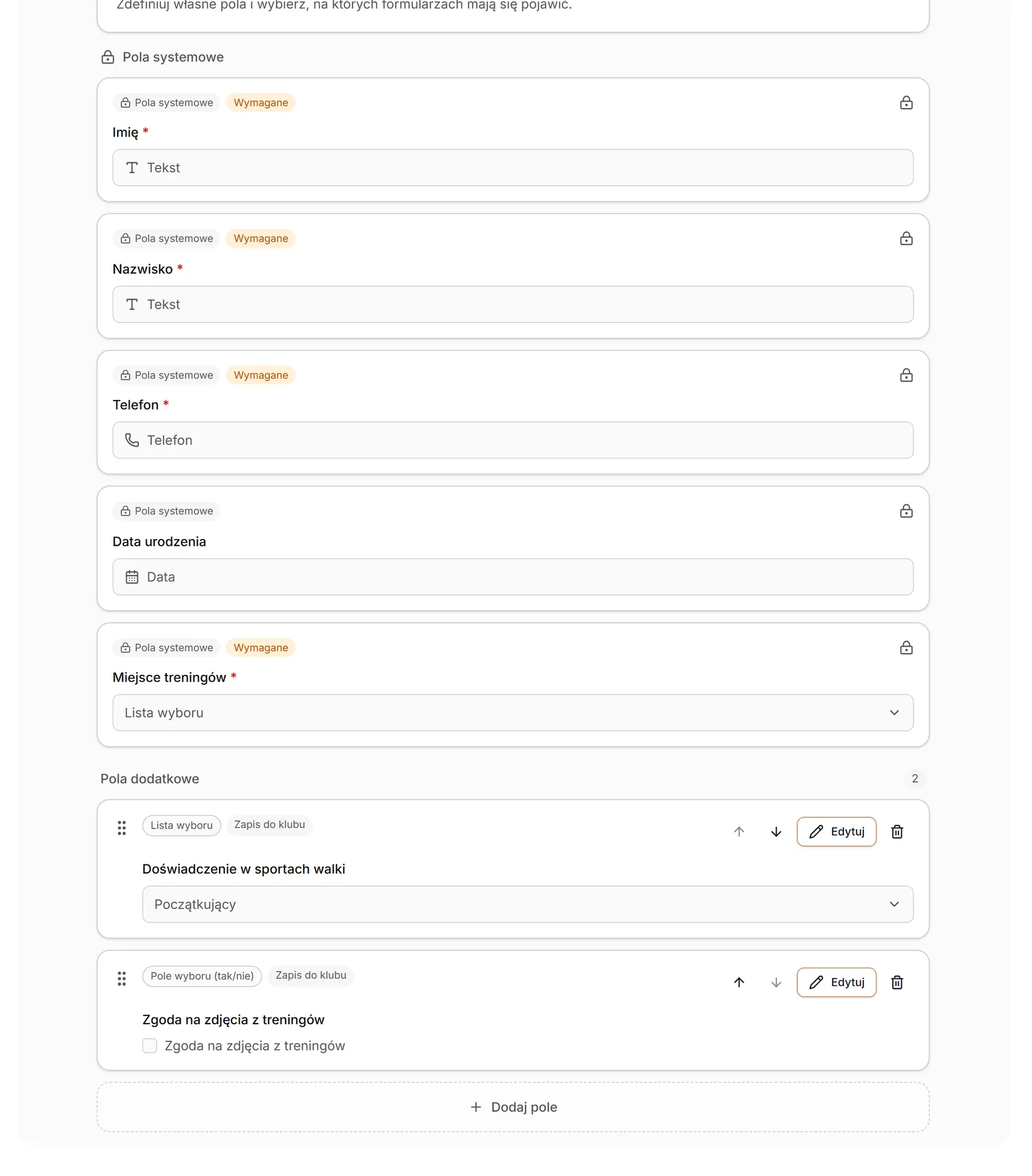Click lock icon on Data urodzenia card
Screen dimensions: 1032x1176
(906, 511)
